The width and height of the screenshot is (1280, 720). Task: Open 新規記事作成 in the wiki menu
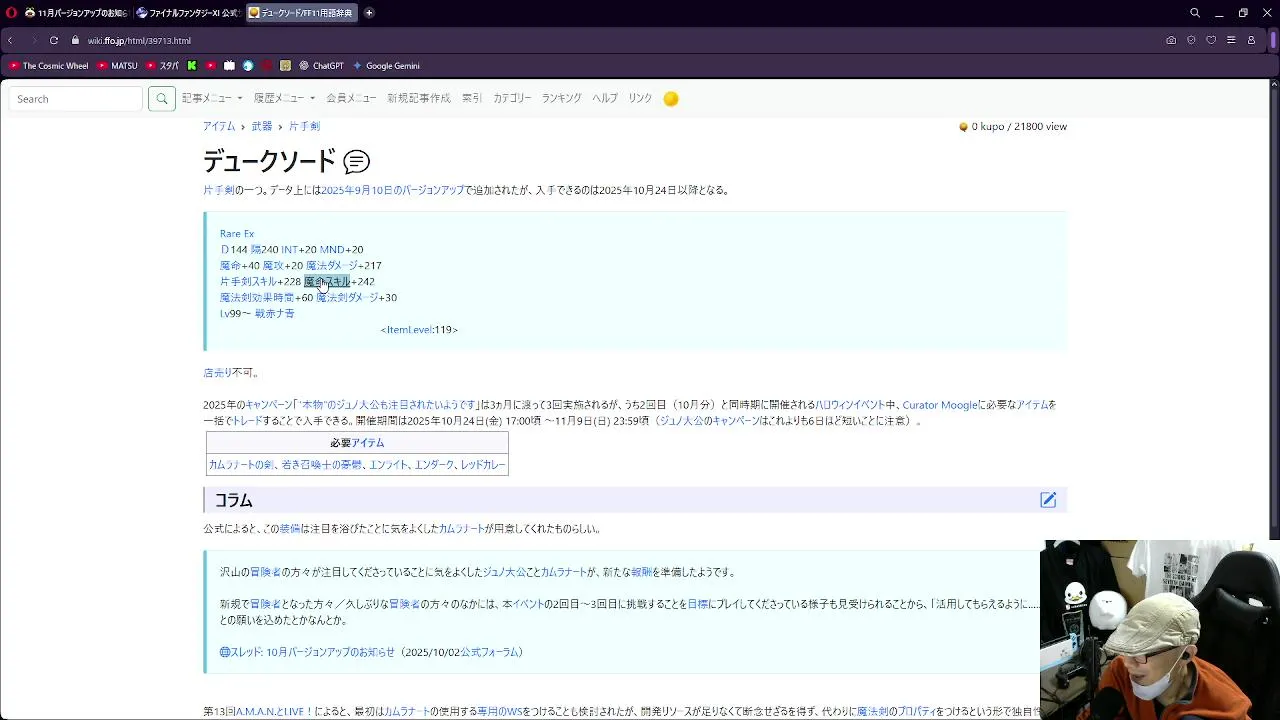[x=419, y=98]
